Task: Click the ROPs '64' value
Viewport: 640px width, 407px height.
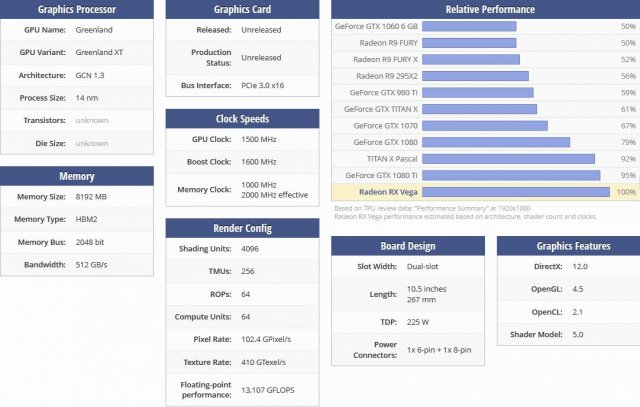Action: [x=246, y=294]
